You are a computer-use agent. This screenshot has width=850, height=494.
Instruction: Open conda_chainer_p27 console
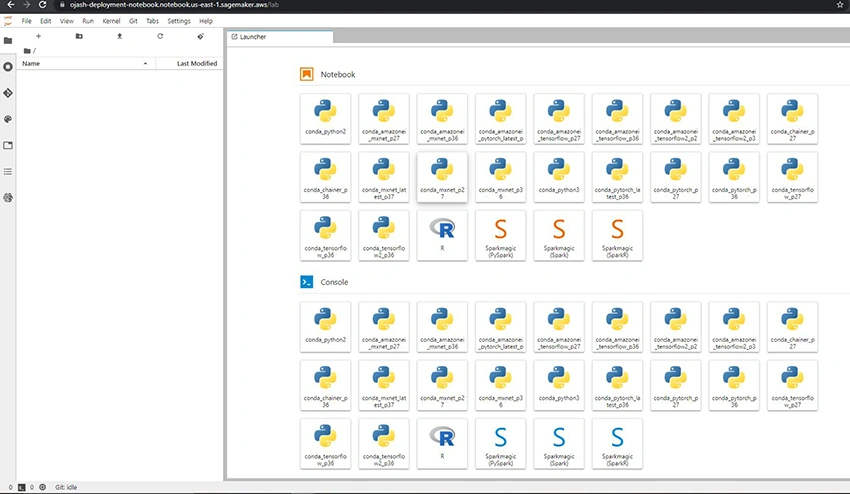coord(793,327)
